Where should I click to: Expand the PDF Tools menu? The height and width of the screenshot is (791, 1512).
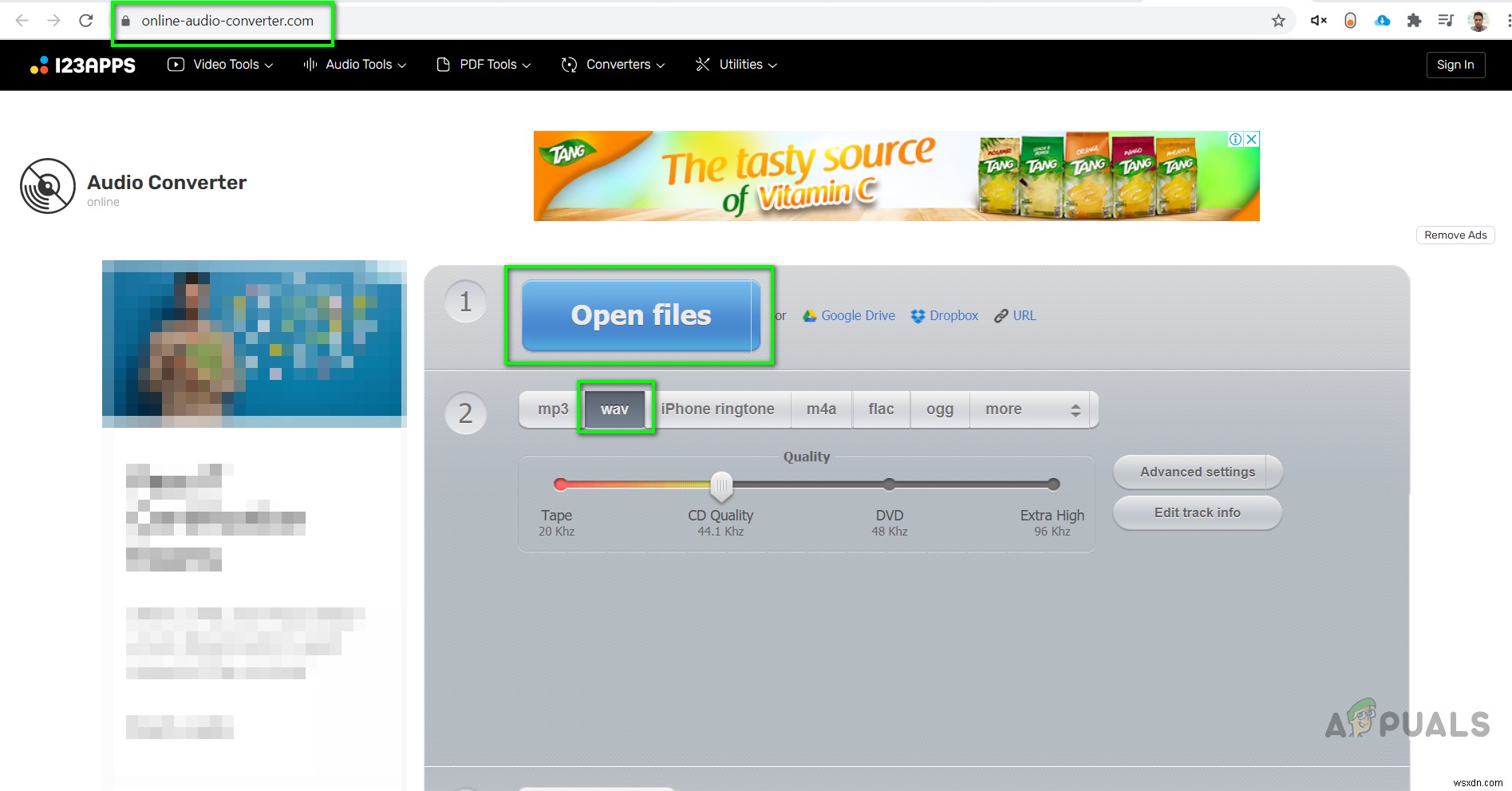(x=484, y=65)
